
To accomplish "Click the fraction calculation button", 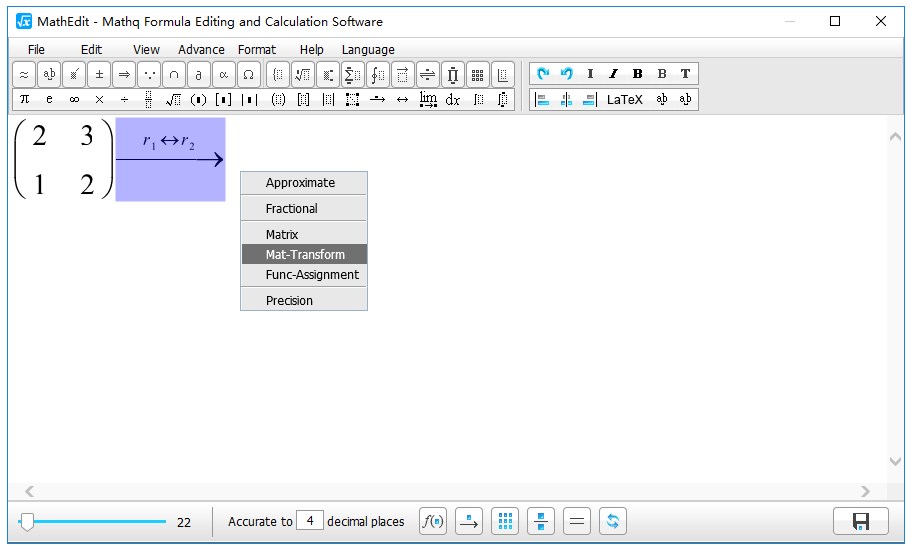I will (x=541, y=521).
